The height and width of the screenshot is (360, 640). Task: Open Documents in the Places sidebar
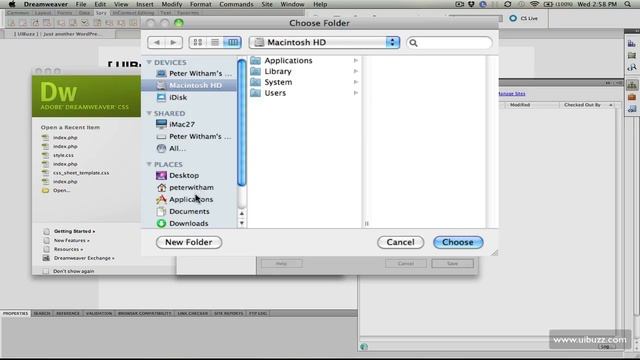(189, 211)
